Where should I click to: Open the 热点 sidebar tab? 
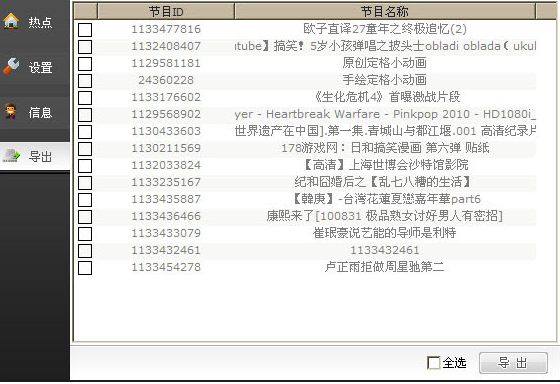coord(35,22)
